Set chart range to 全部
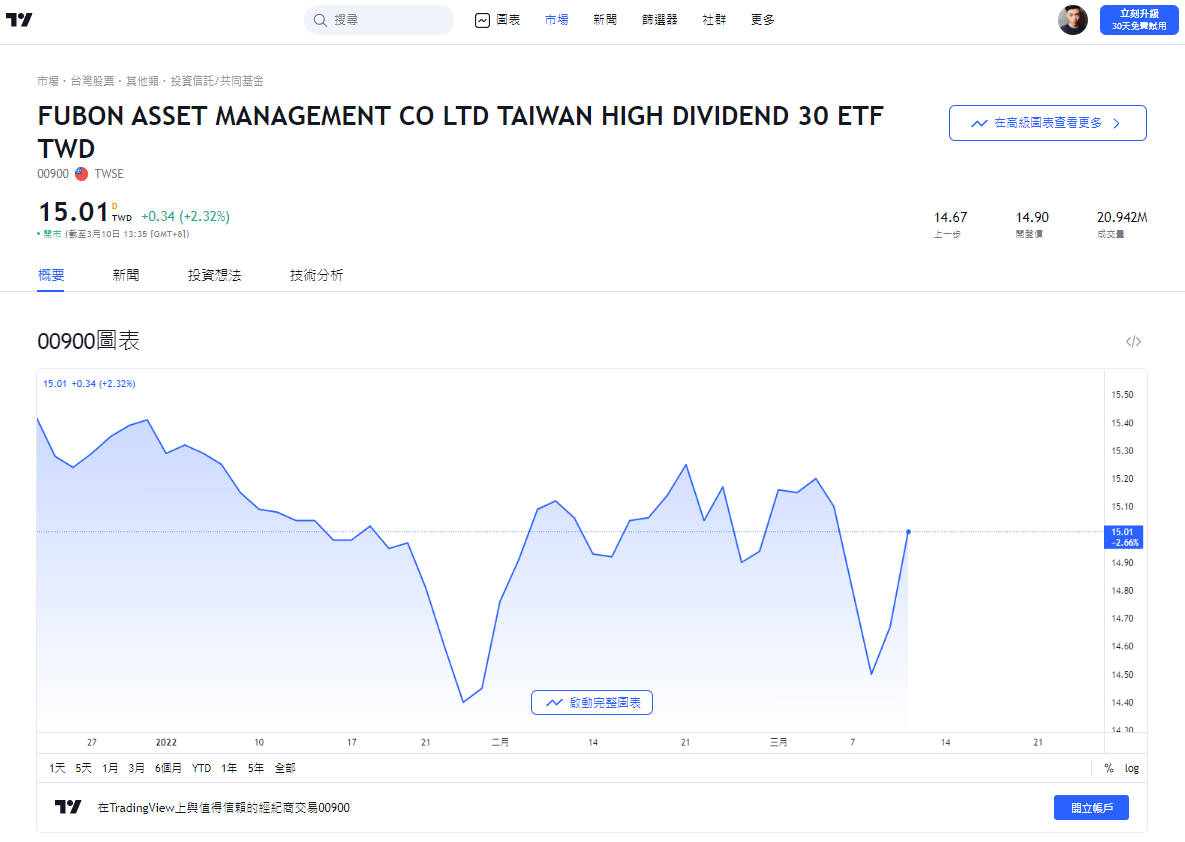1185x842 pixels. click(x=285, y=768)
